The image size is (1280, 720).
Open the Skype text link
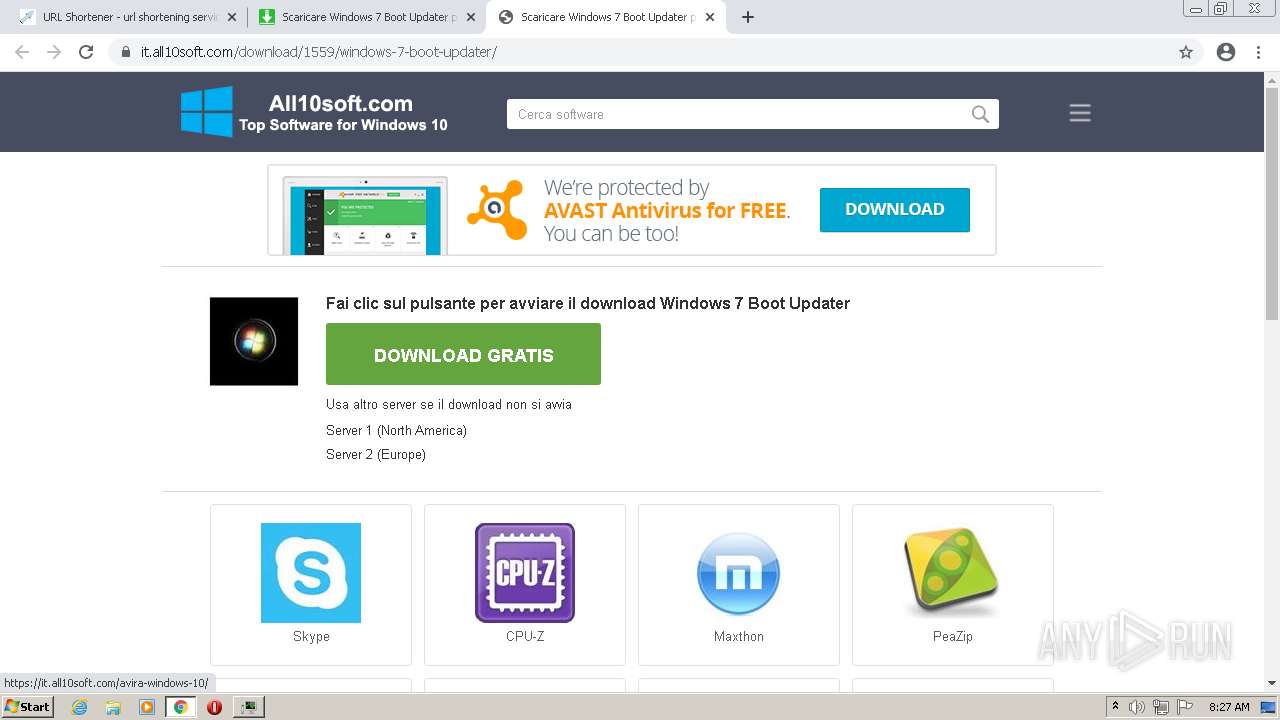pos(311,636)
